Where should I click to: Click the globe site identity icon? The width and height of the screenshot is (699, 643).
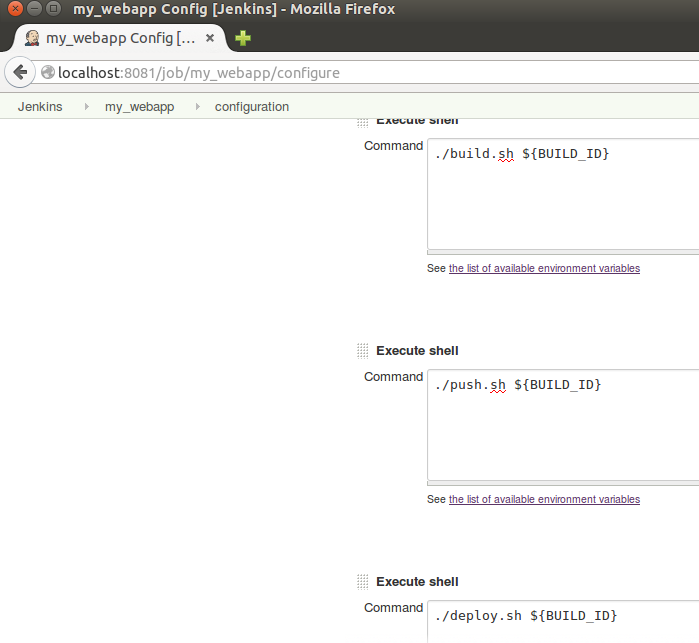click(48, 72)
